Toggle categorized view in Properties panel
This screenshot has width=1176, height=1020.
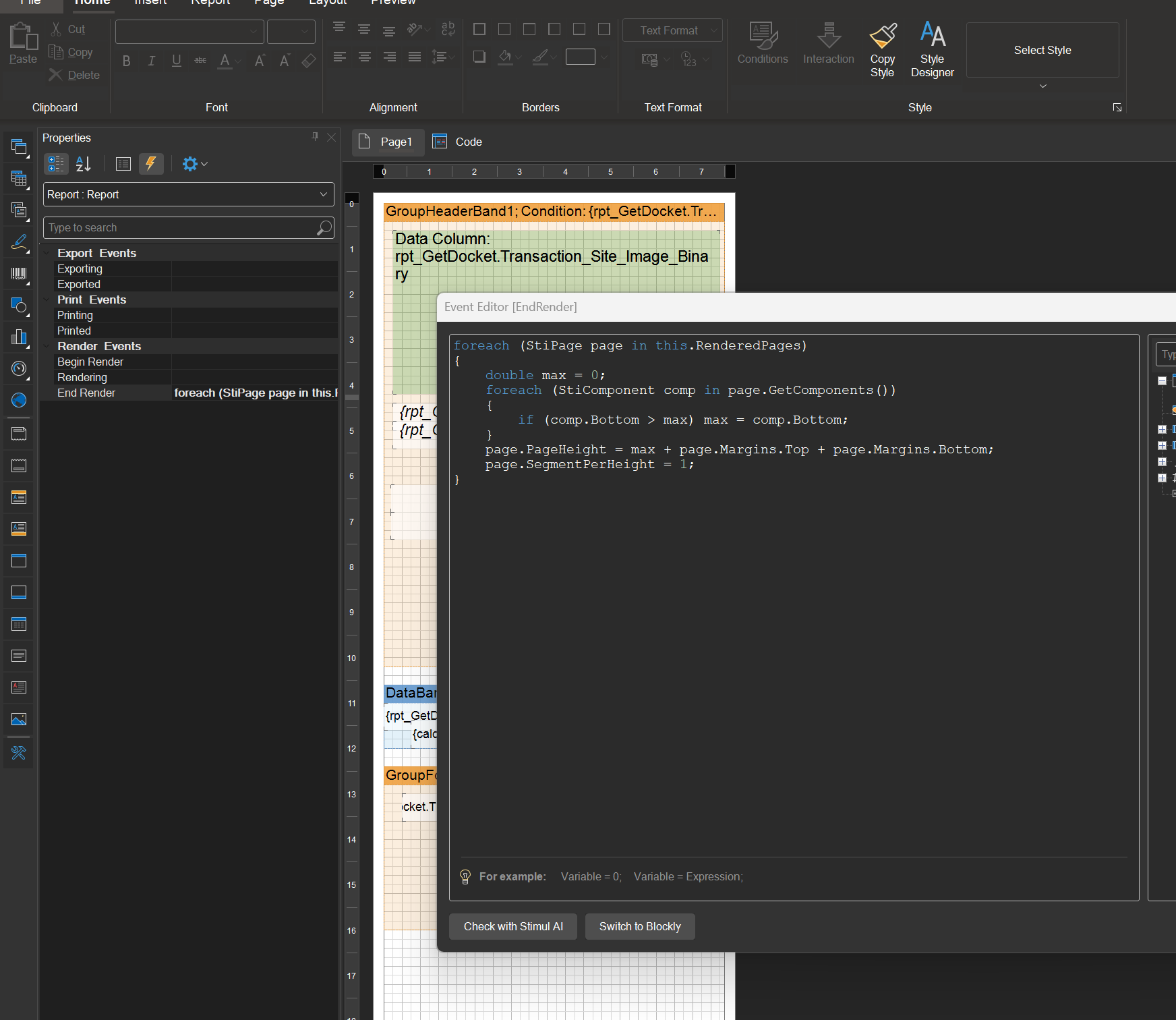point(56,164)
